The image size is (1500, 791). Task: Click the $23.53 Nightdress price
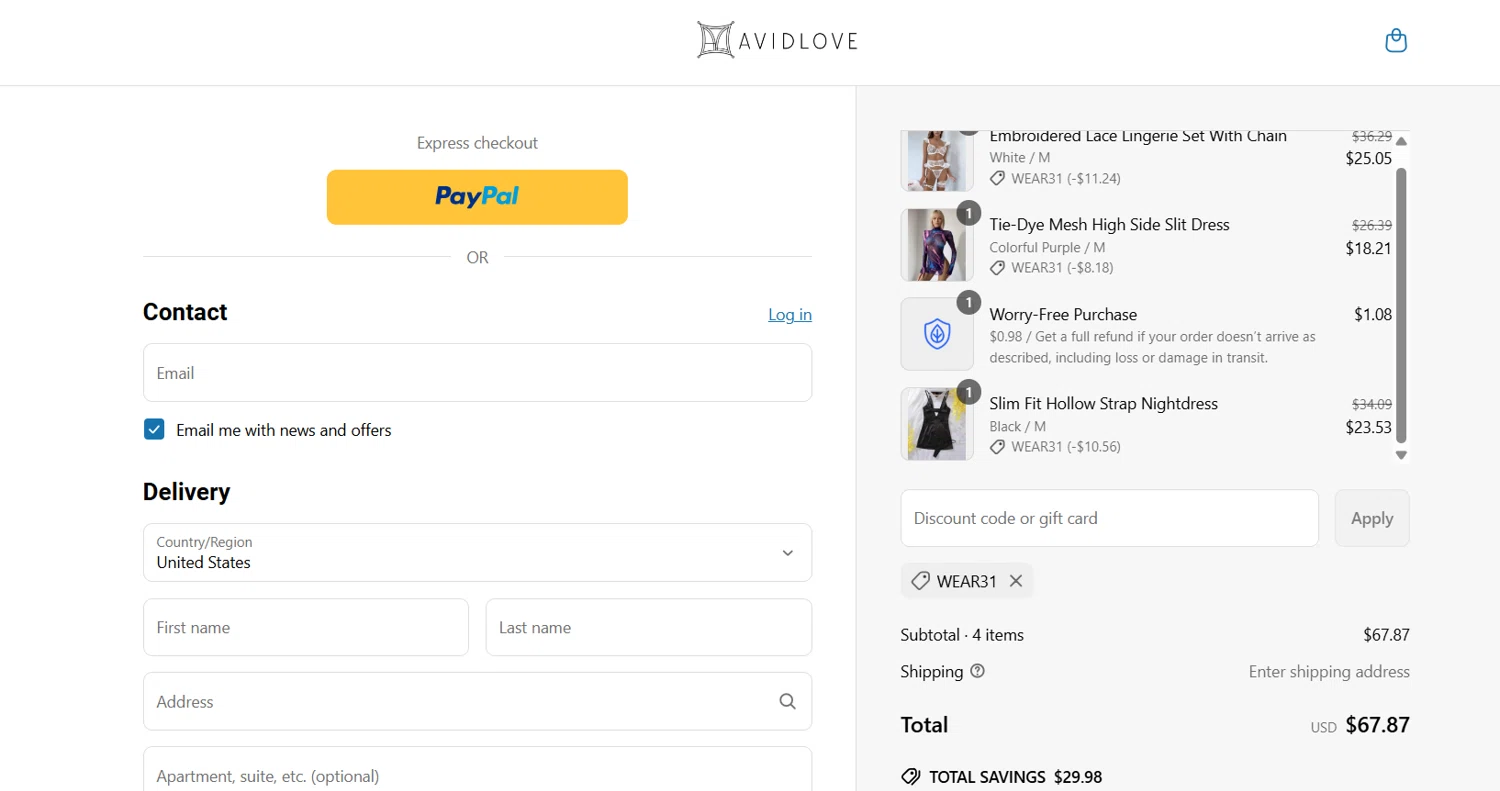coord(1368,427)
